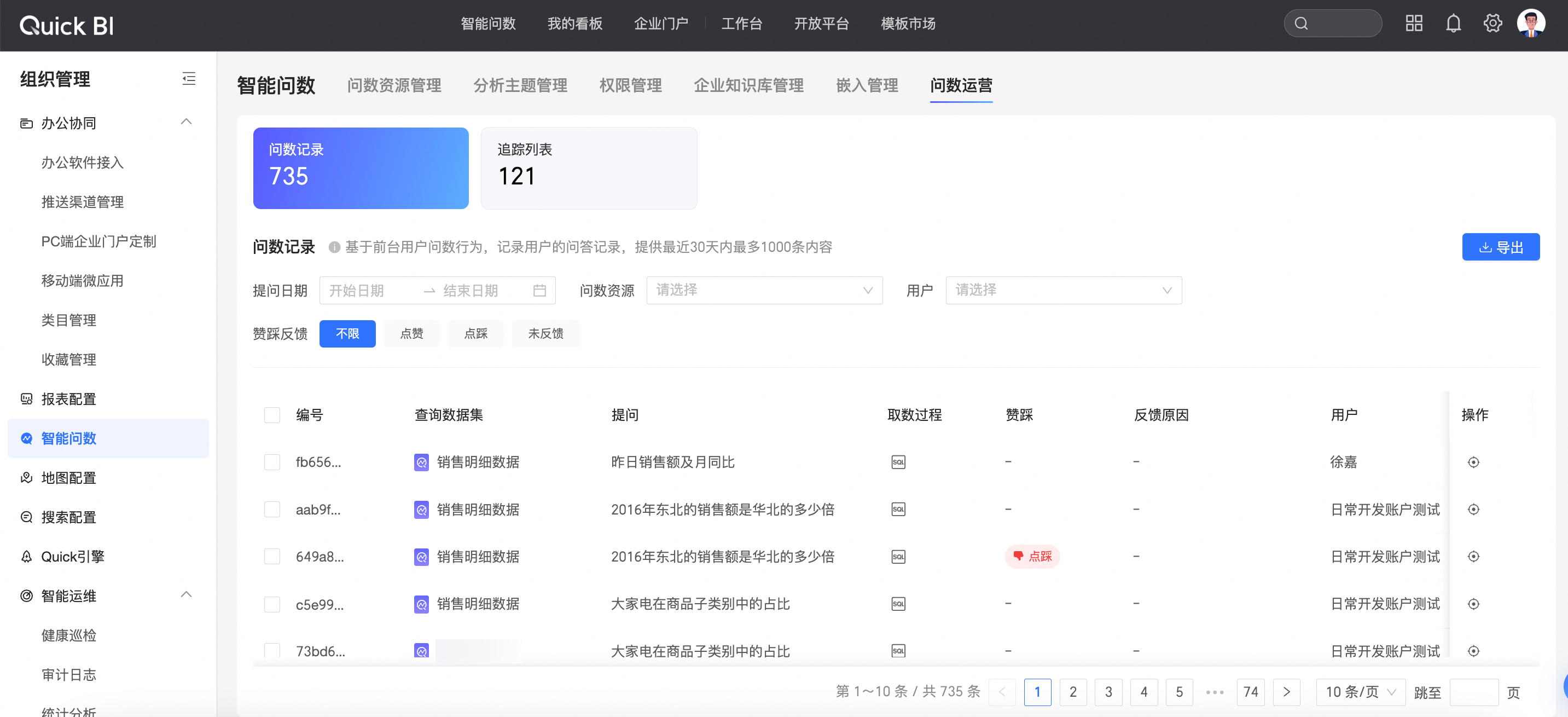Viewport: 1568px width, 717px height.
Task: Open 工作台 in top navigation
Action: [741, 24]
